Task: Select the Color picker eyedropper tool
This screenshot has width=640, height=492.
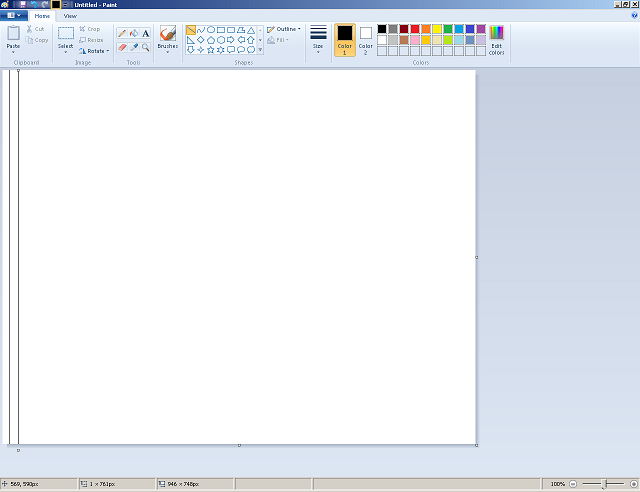Action: 134,47
